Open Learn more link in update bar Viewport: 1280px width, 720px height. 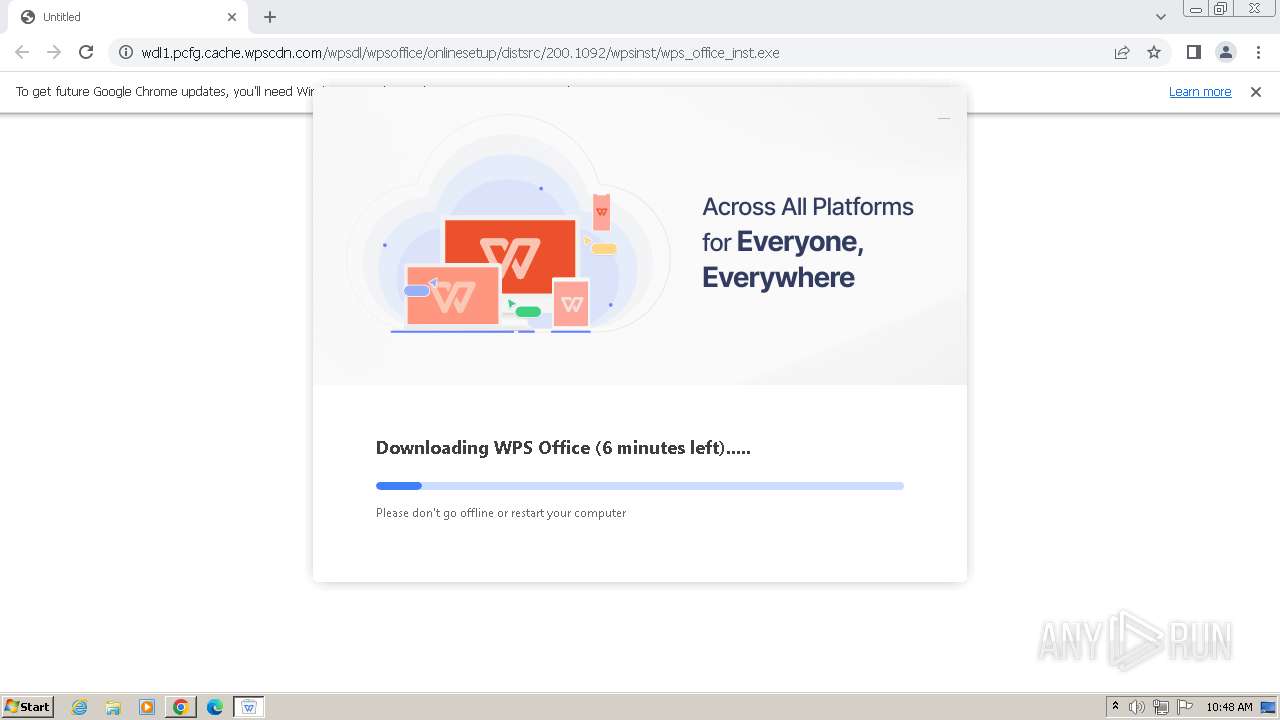point(1200,92)
